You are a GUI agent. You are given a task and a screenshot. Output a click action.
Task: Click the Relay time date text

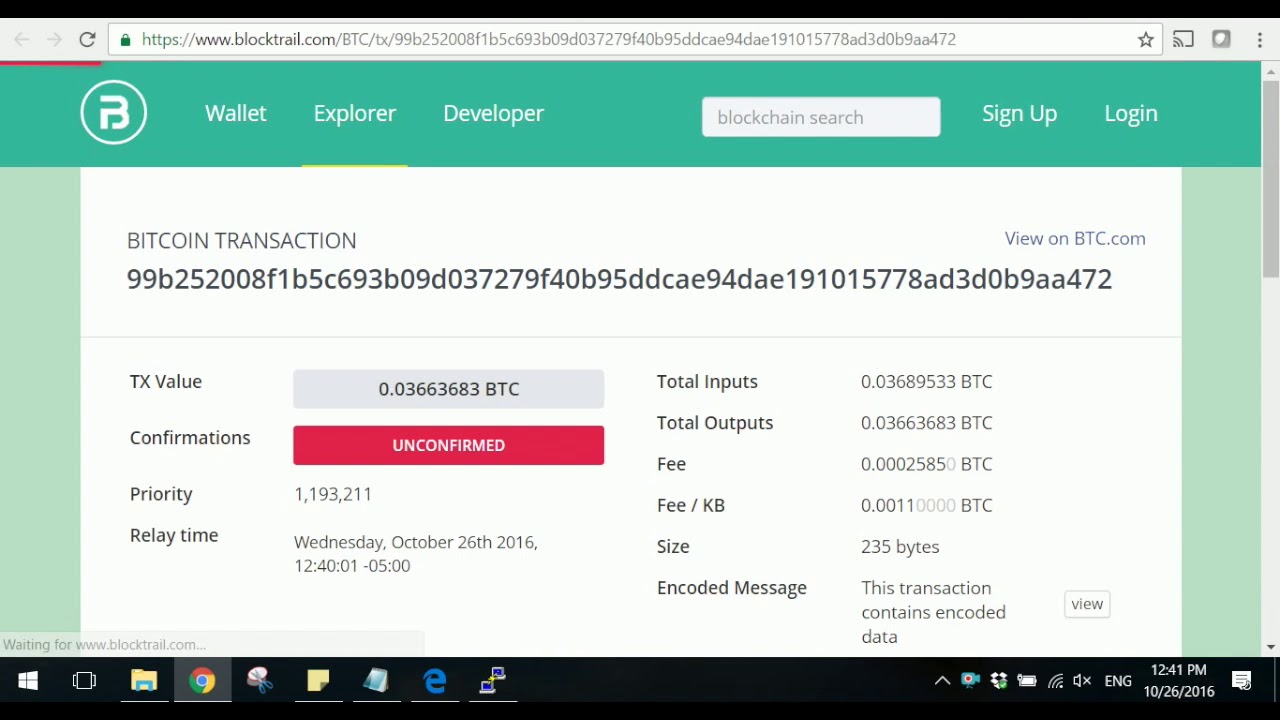click(x=416, y=554)
